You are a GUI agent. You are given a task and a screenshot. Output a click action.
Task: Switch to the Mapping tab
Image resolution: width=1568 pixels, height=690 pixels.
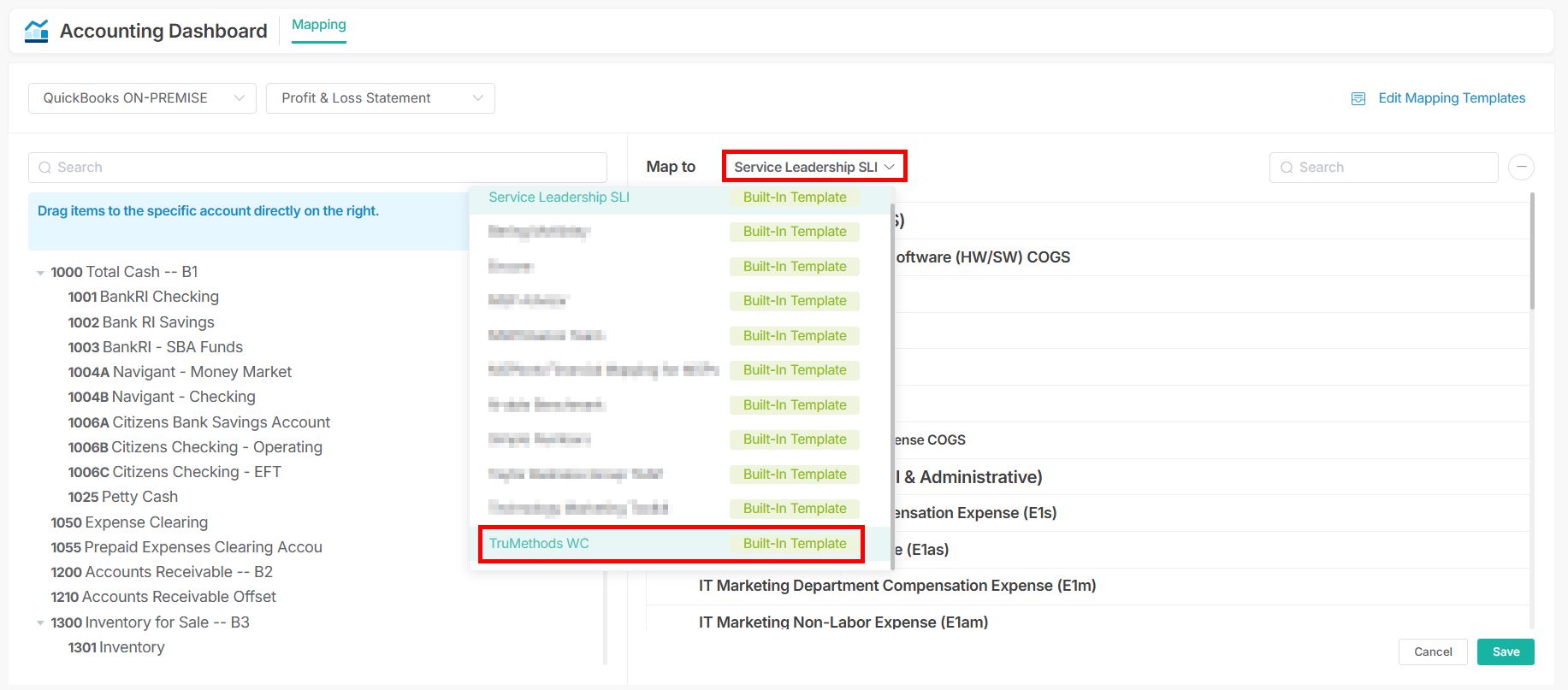pos(318,25)
